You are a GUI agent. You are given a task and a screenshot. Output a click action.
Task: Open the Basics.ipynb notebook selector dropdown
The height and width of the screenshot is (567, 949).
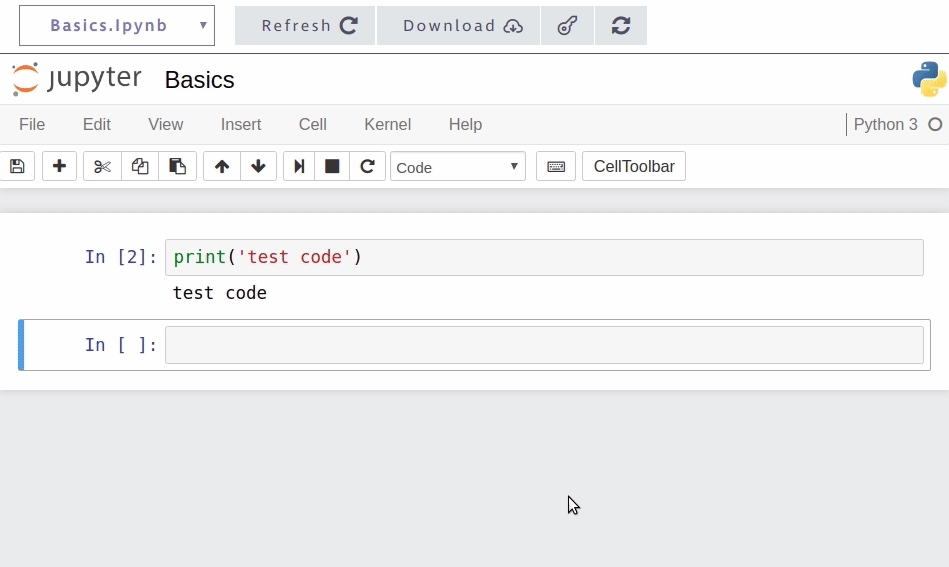click(x=117, y=25)
